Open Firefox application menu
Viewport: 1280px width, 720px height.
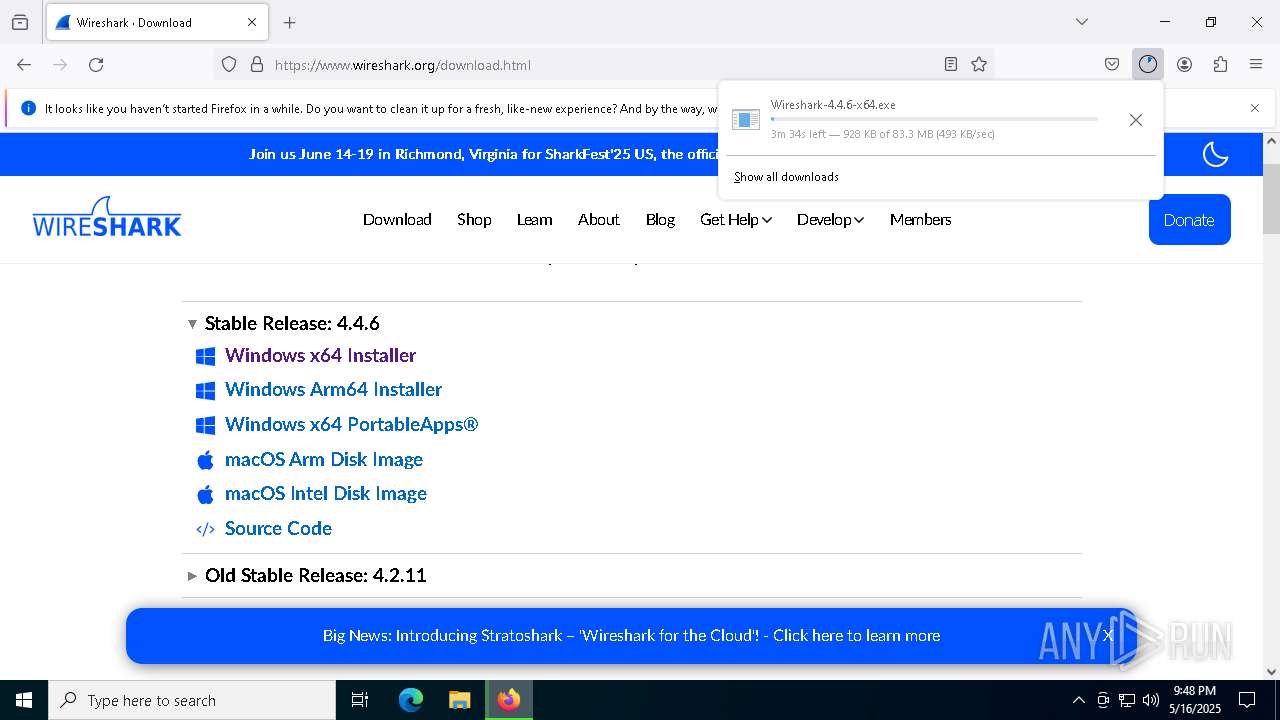[1256, 64]
